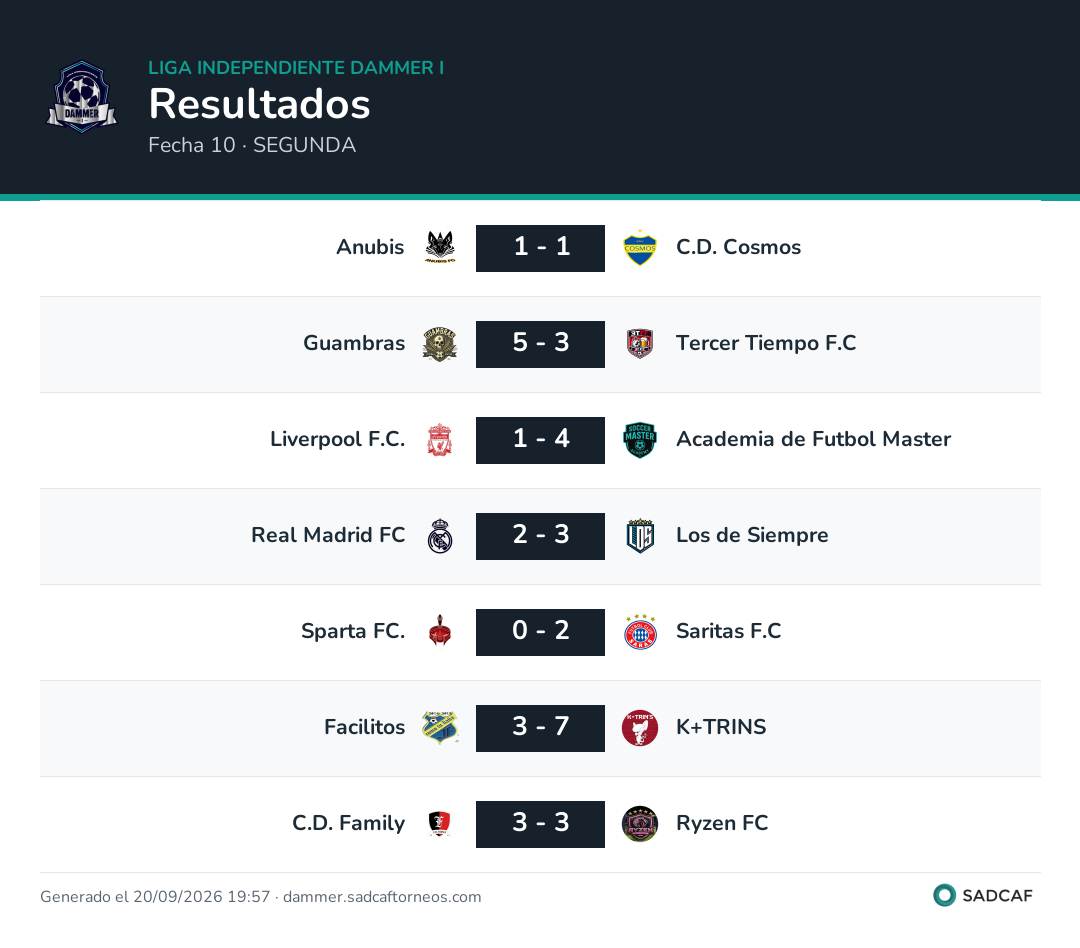Screen dimensions: 1080x948
Task: Click the Sparta FC. helmet logo
Action: click(439, 631)
